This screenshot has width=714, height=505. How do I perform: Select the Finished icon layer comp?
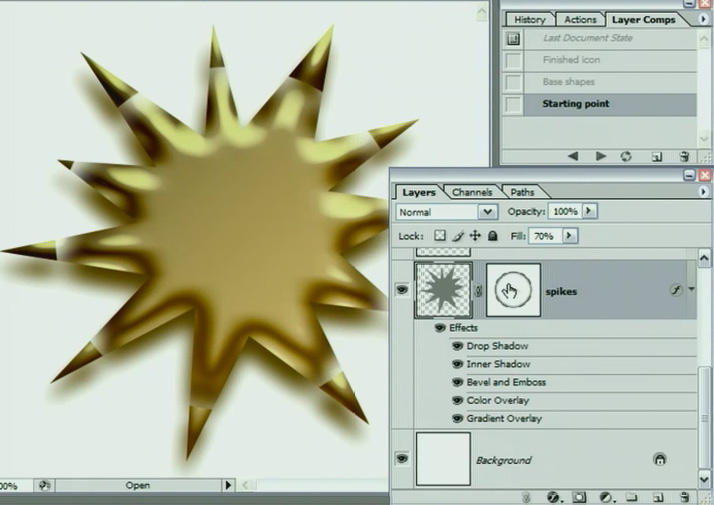(x=571, y=60)
